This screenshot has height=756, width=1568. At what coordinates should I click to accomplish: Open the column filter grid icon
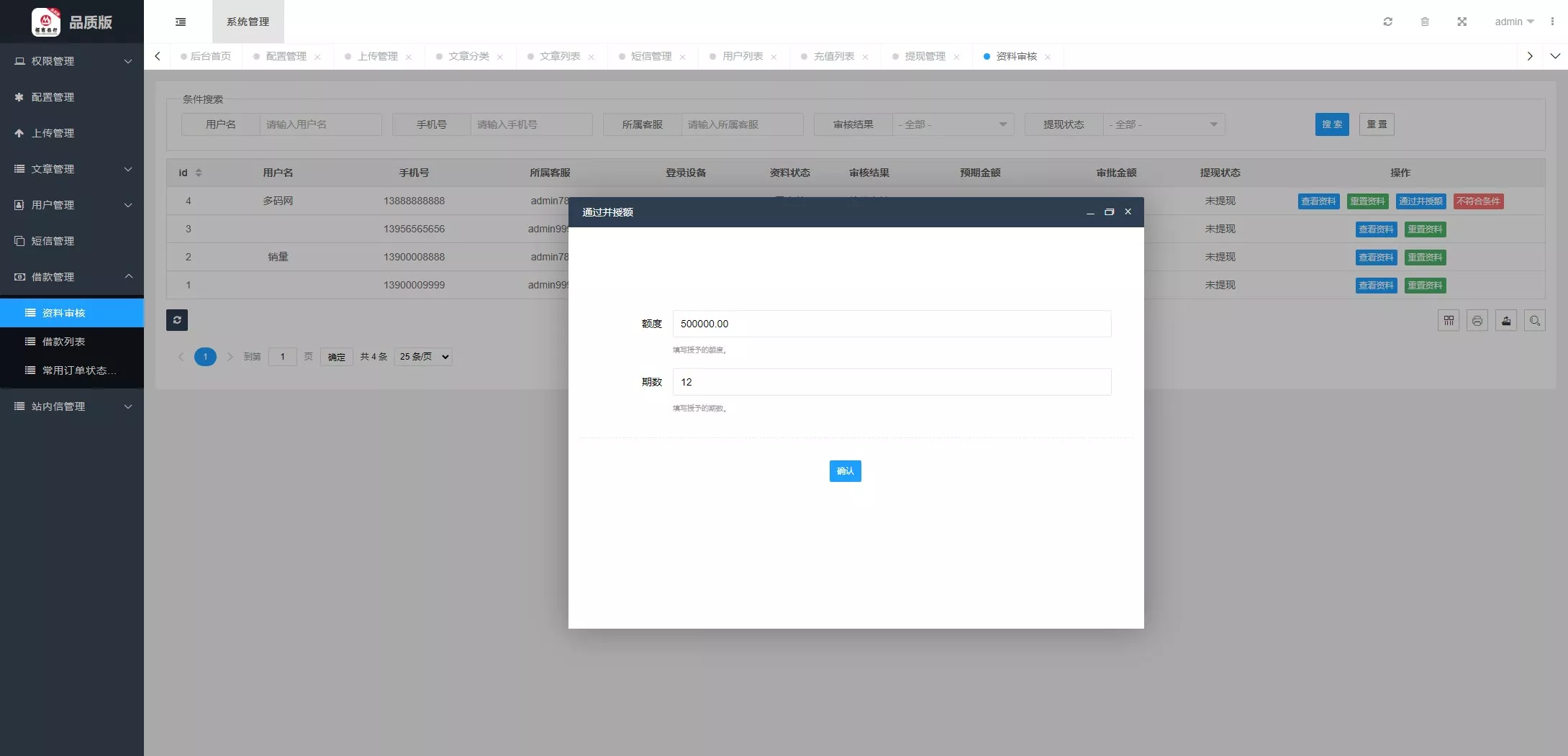1449,321
